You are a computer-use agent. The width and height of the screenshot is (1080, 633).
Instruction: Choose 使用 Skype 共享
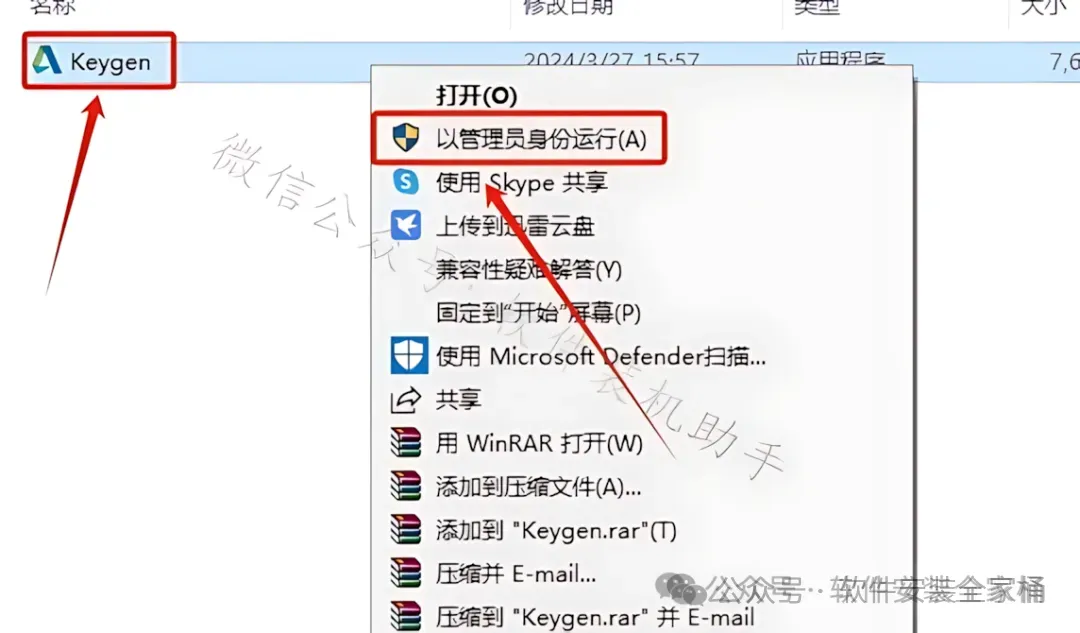pos(521,183)
